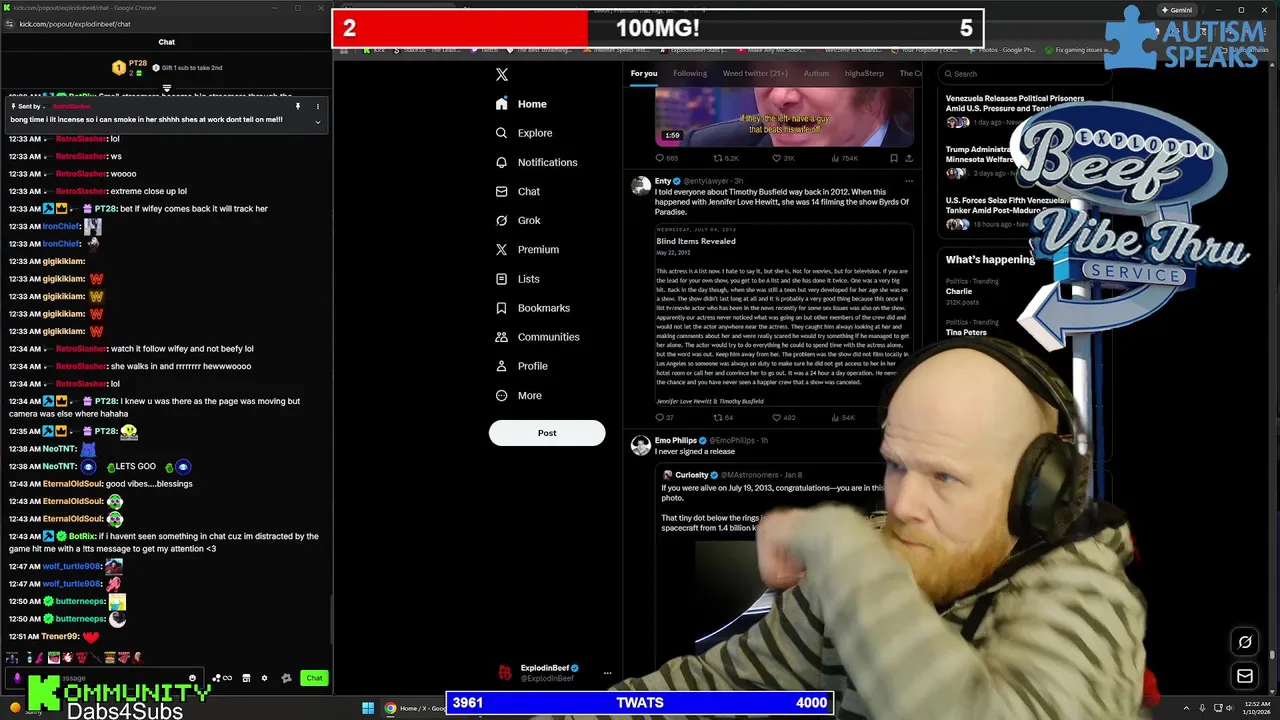Like the video post with 31K likes
1280x720 pixels.
pos(783,158)
